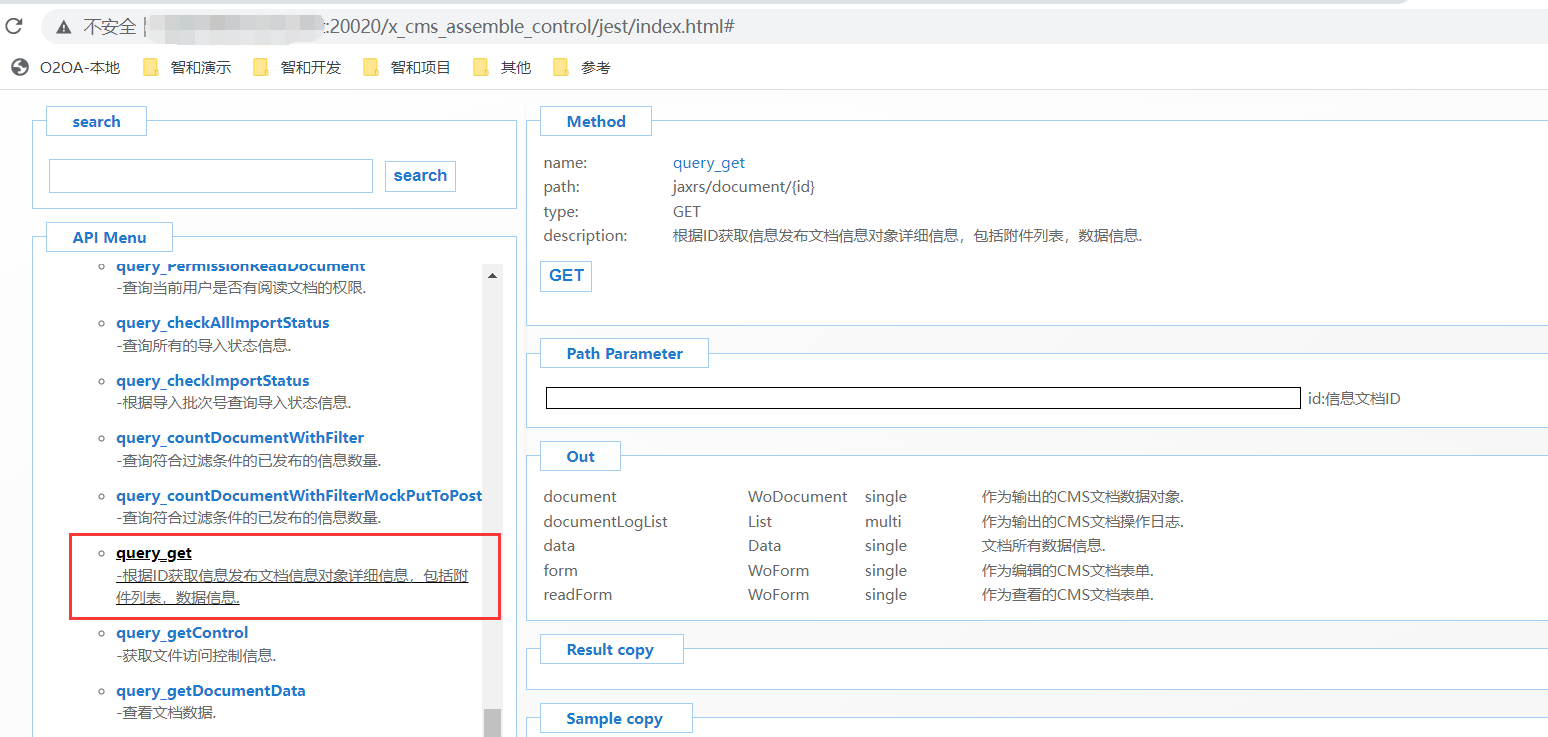Open query_countDocumentWithFilterMockPutToPost entry
Image resolution: width=1548 pixels, height=737 pixels.
[x=299, y=496]
